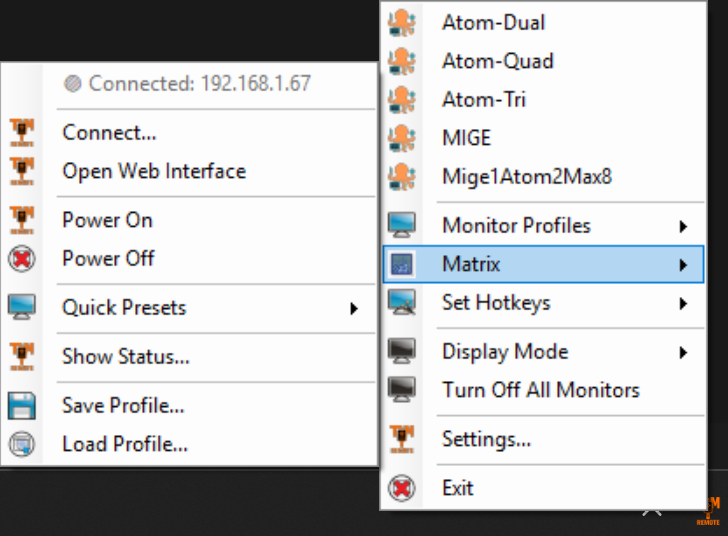
Task: Click the red X icon beside Exit
Action: (402, 488)
